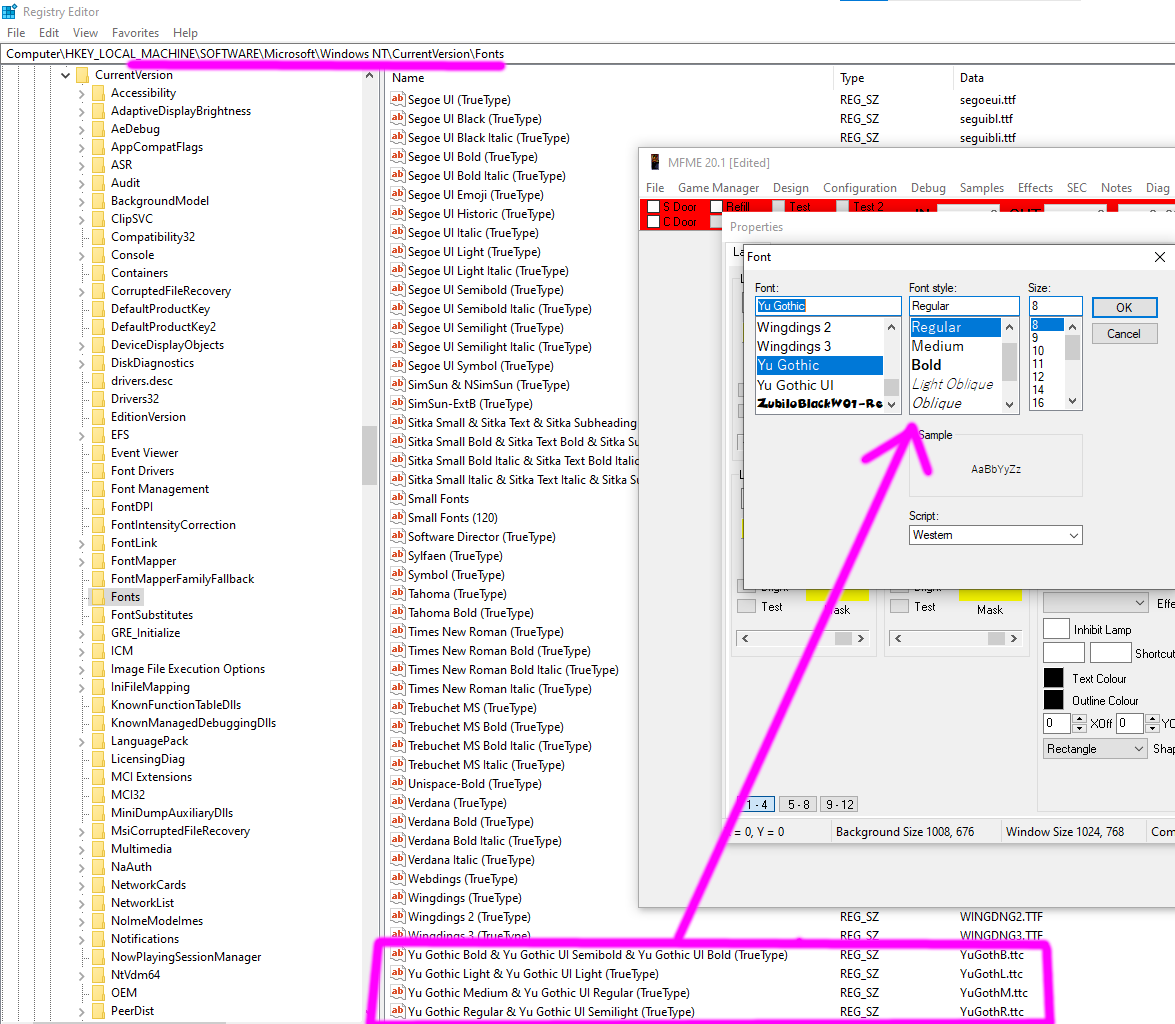Click the Multimedia folder icon
Viewport: 1175px width, 1024px height.
98,849
